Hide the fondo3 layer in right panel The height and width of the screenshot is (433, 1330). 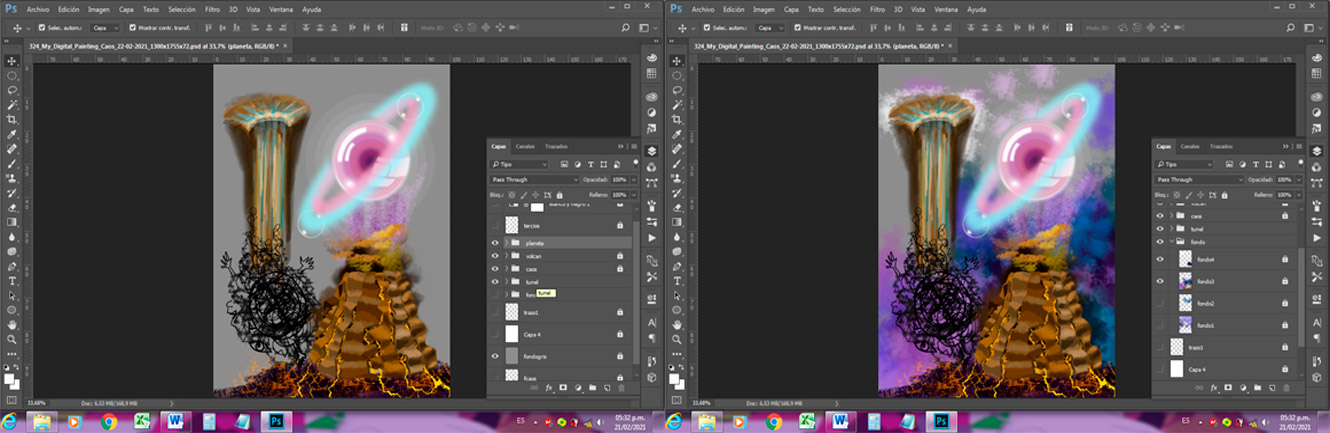coord(1160,281)
